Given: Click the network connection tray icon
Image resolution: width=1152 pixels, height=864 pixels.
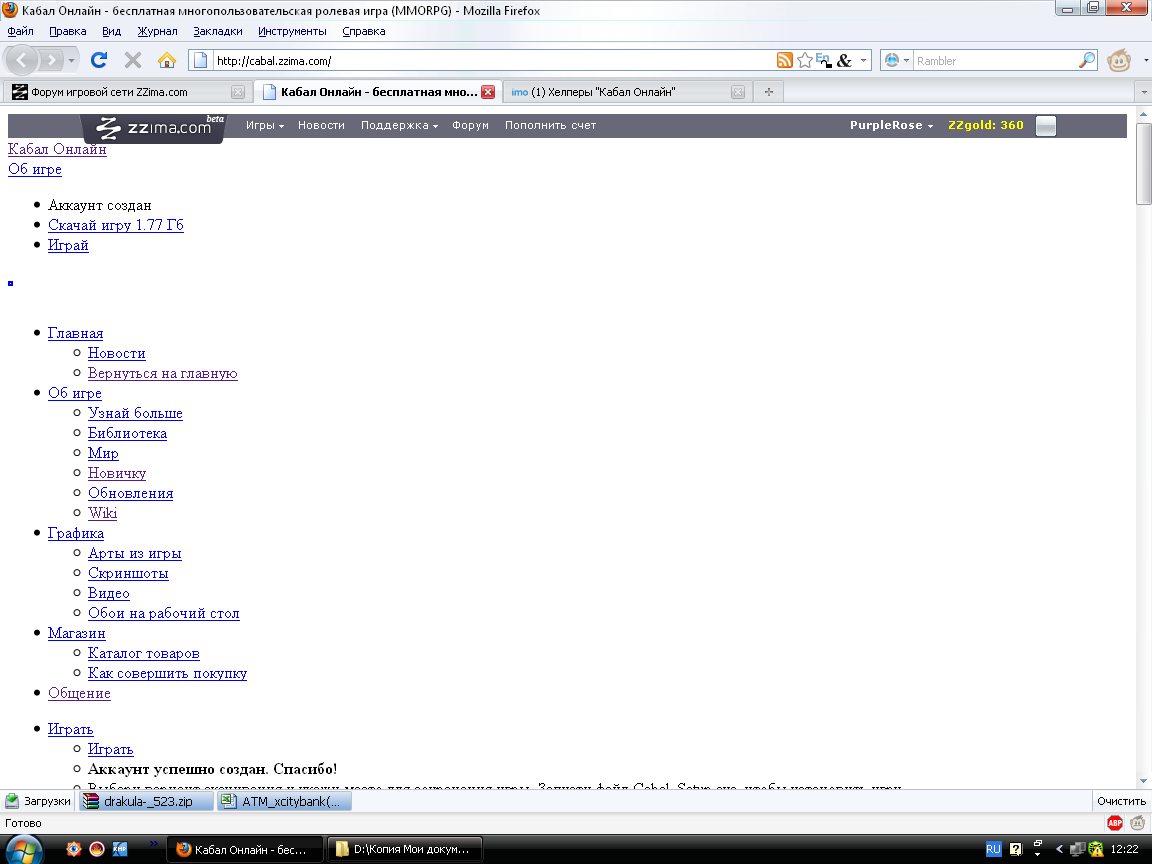Looking at the screenshot, I should coord(1077,849).
